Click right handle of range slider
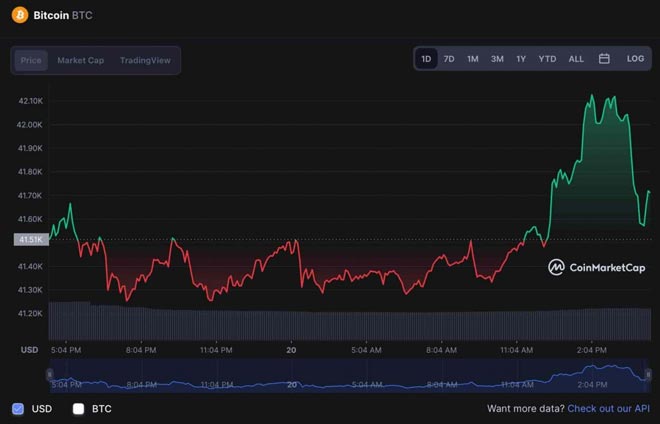The height and width of the screenshot is (424, 660). 650,374
